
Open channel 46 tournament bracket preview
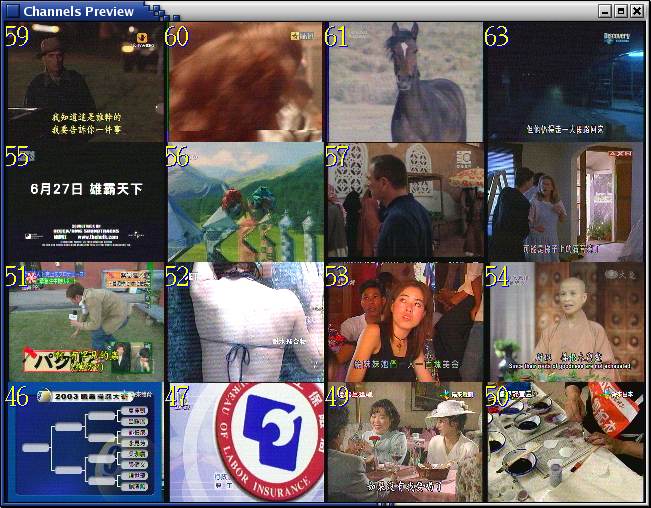84,442
